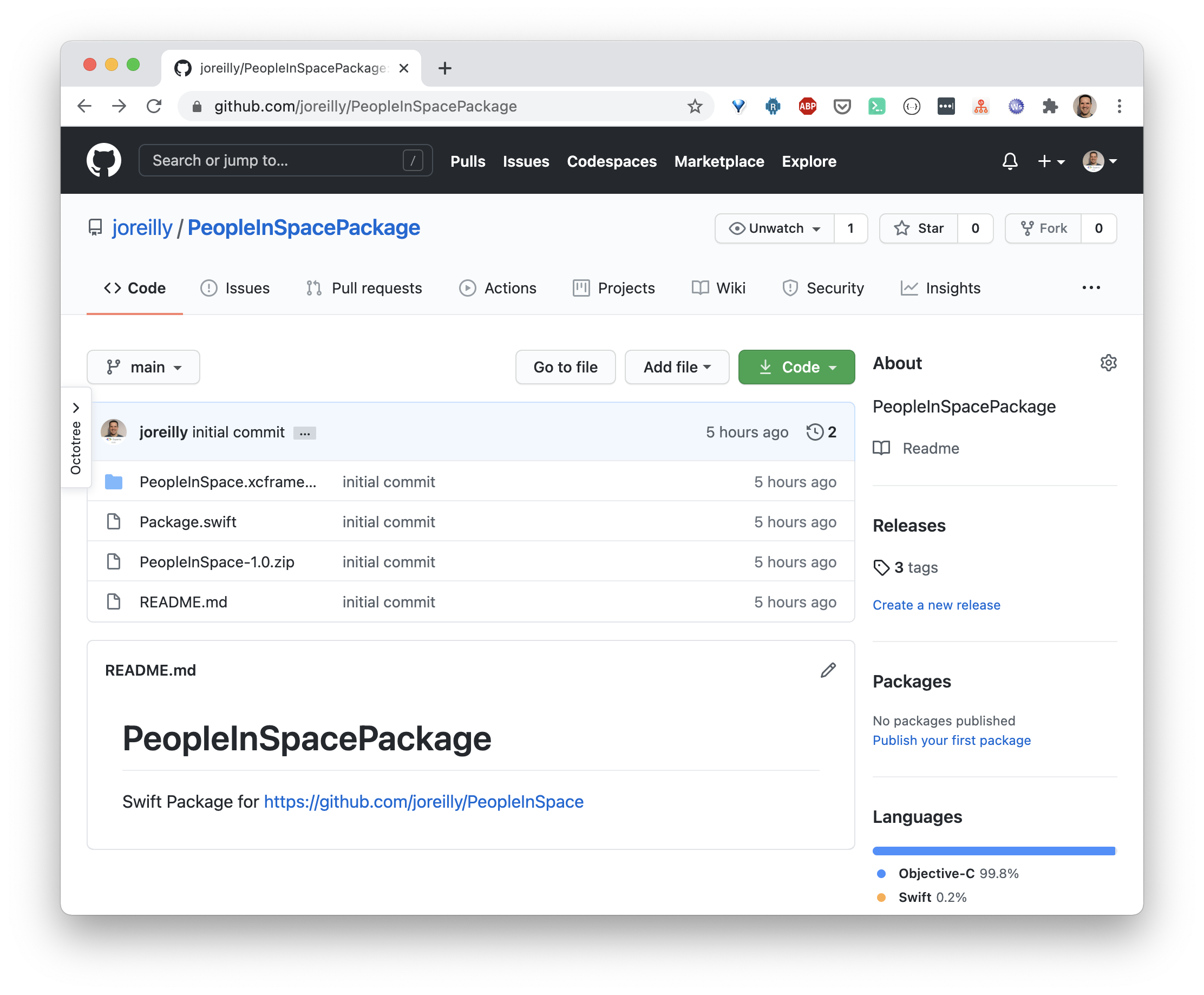Click the site lock icon in address bar

tap(197, 106)
